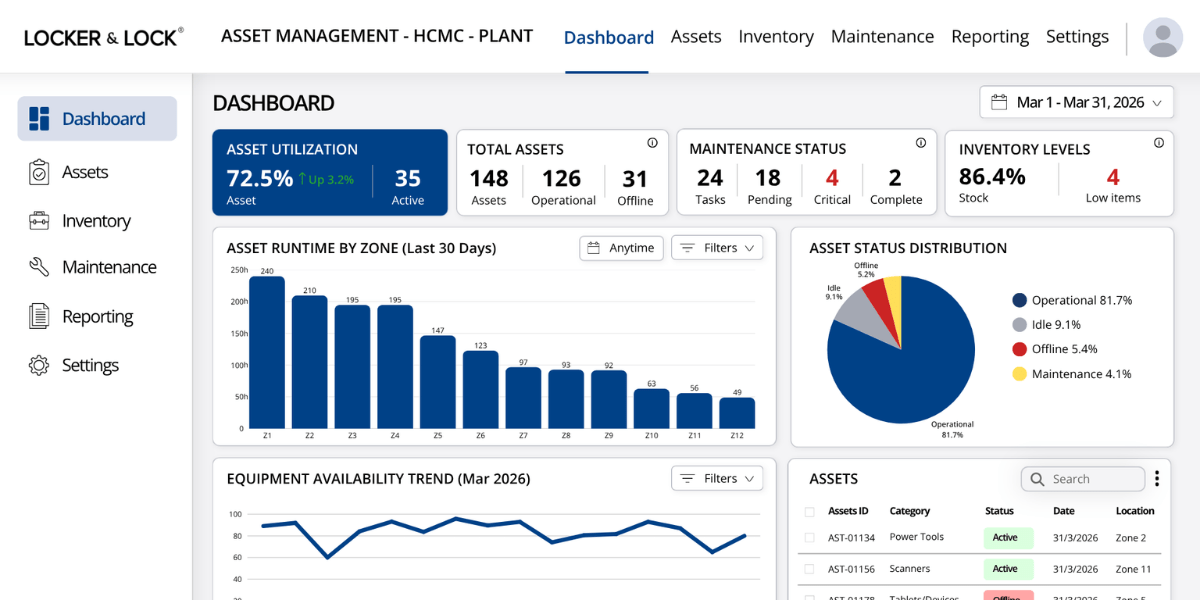The height and width of the screenshot is (600, 1200).
Task: Open the Mar 1 - Mar 31 date selector
Action: point(1076,101)
